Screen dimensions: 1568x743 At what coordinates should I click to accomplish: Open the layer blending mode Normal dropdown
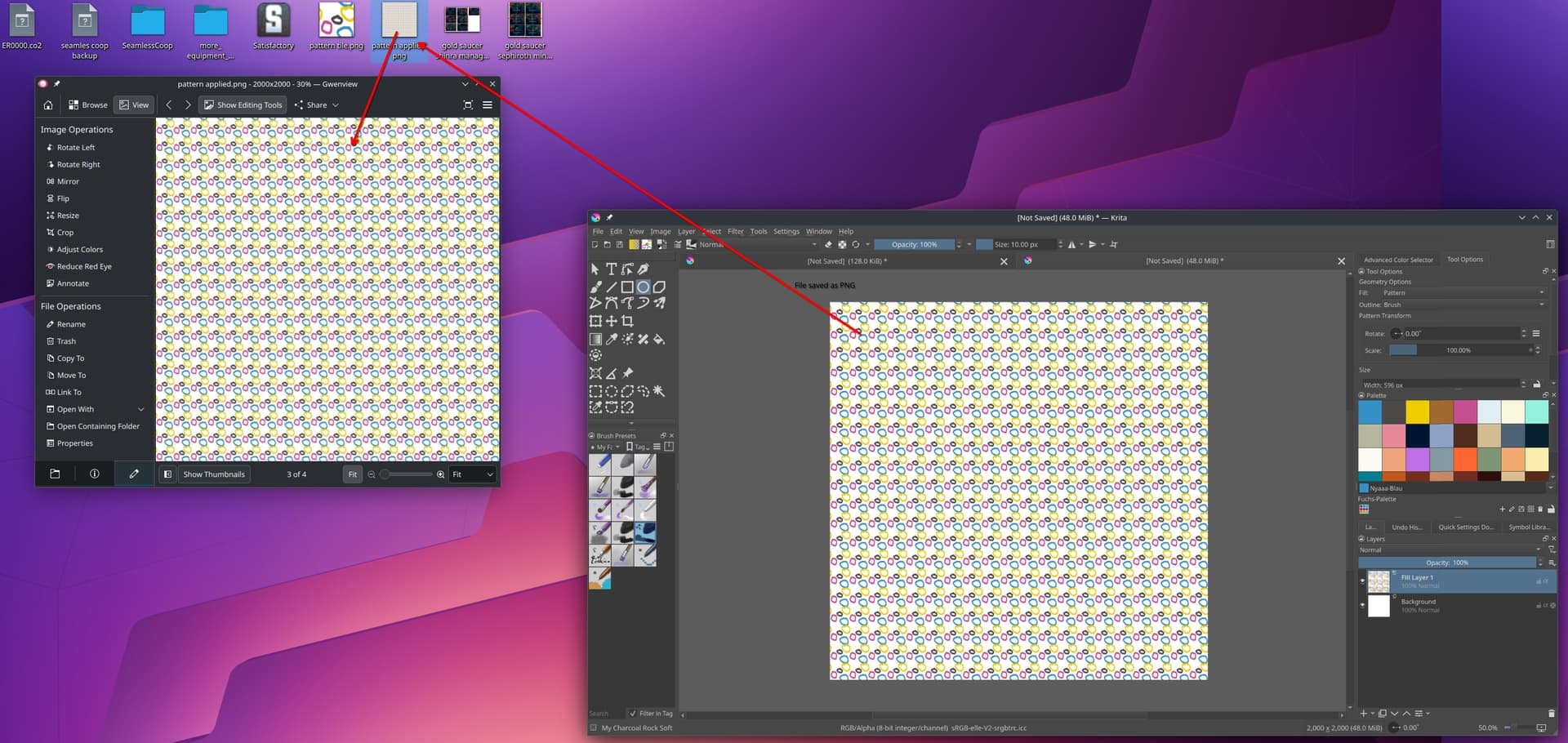tap(1452, 550)
